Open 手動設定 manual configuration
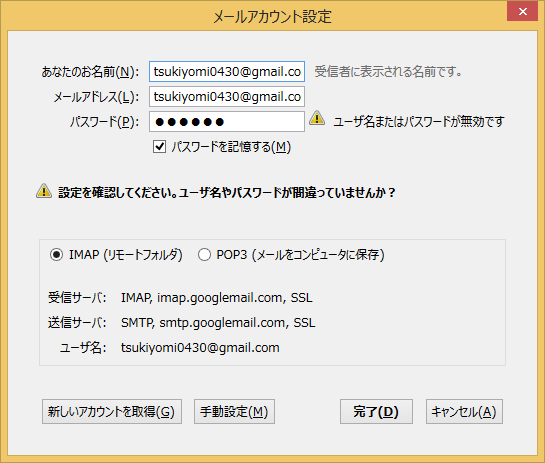This screenshot has width=545, height=463. (234, 412)
